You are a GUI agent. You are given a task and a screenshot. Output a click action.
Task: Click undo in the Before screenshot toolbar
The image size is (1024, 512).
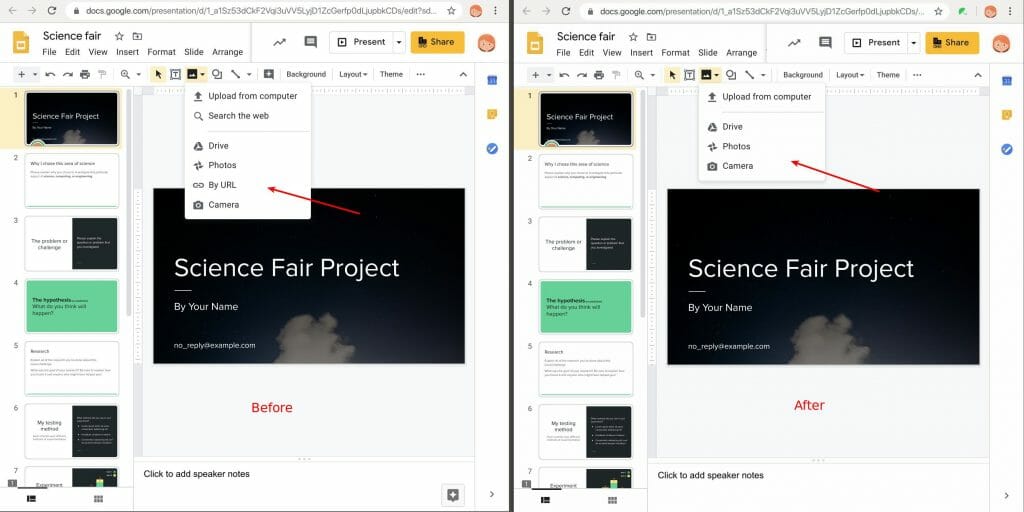50,74
